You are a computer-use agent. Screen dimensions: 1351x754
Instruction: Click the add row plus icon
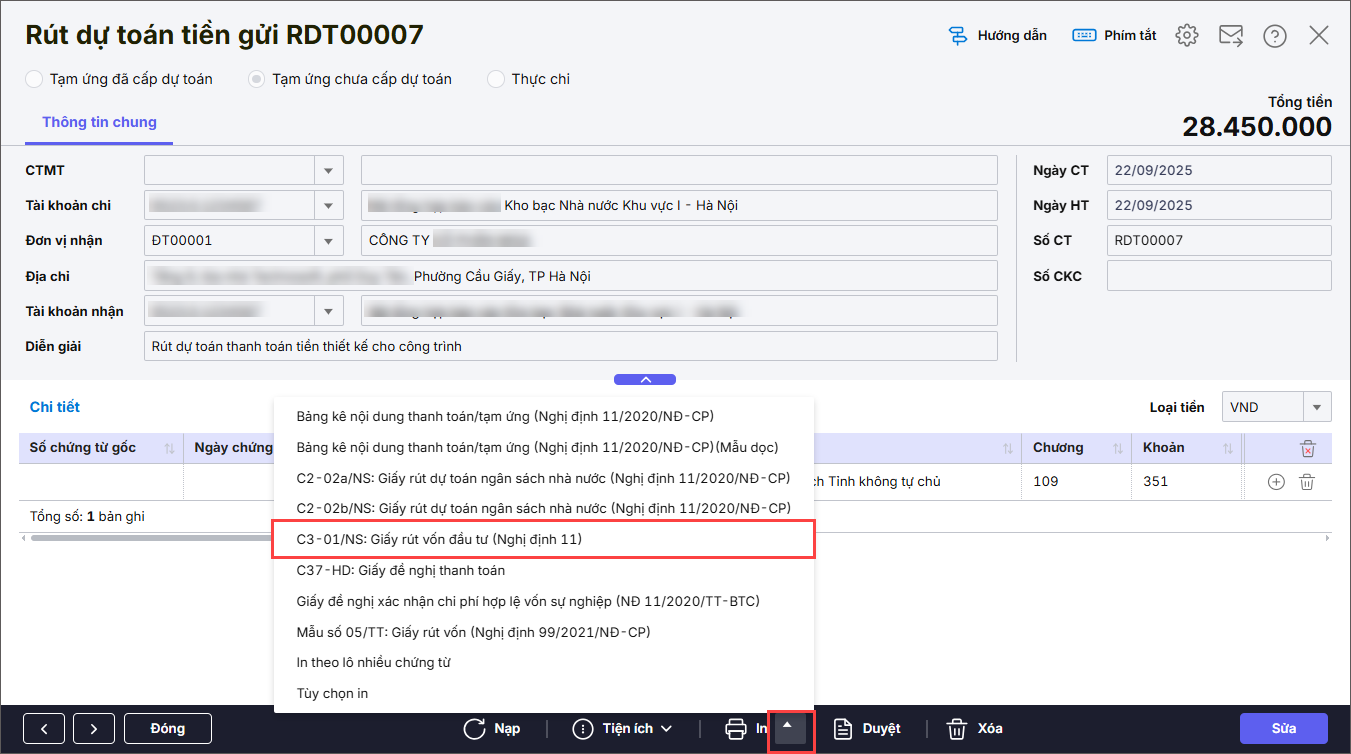click(1276, 482)
